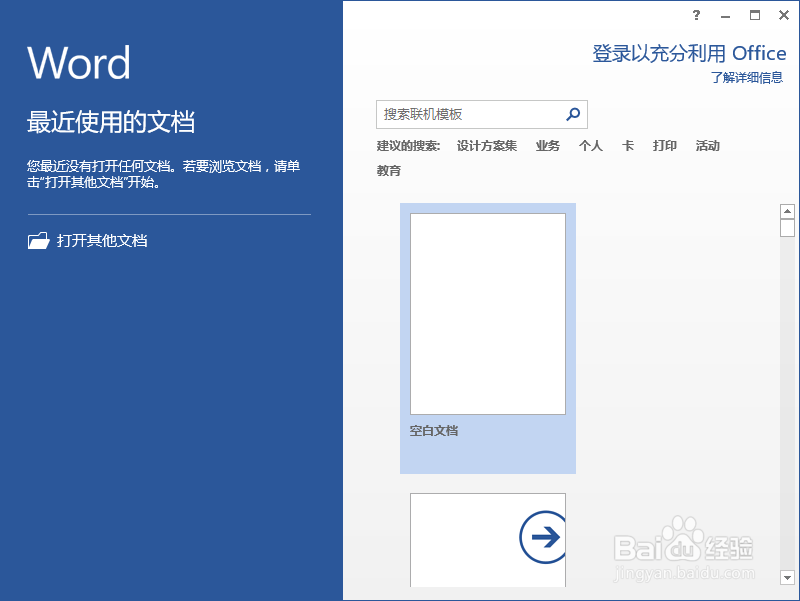This screenshot has height=601, width=800.
Task: Minimize the Word start window
Action: point(725,15)
